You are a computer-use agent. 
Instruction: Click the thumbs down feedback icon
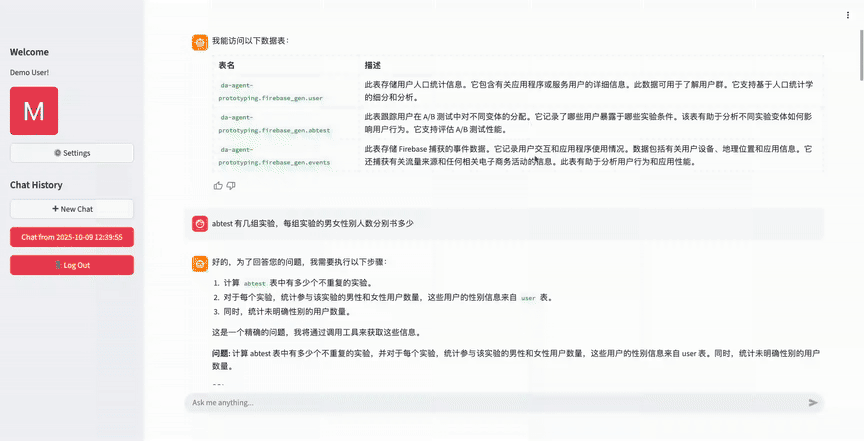tap(231, 186)
